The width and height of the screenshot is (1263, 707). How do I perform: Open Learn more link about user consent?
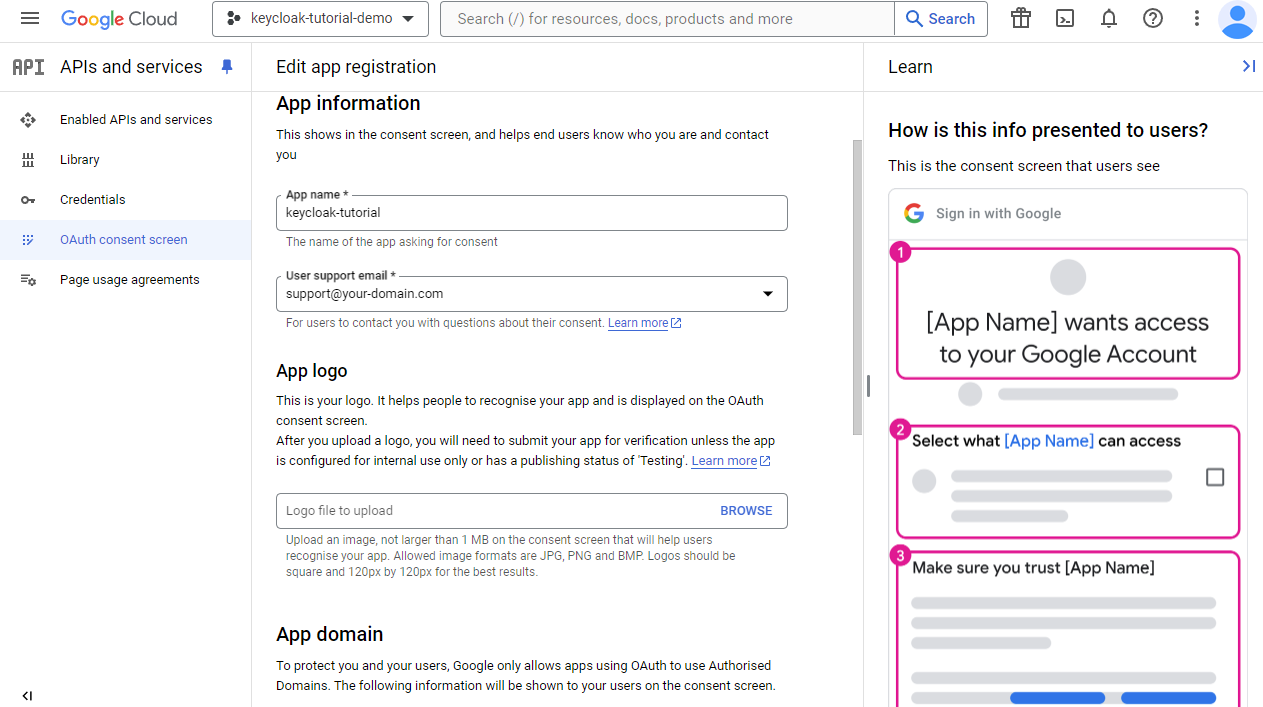point(645,323)
